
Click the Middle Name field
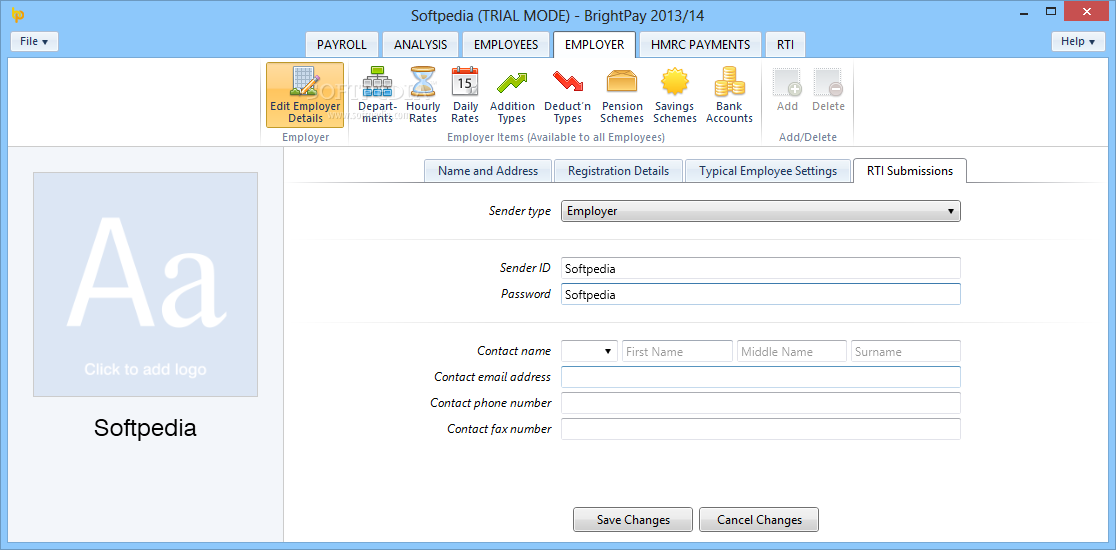click(x=792, y=351)
